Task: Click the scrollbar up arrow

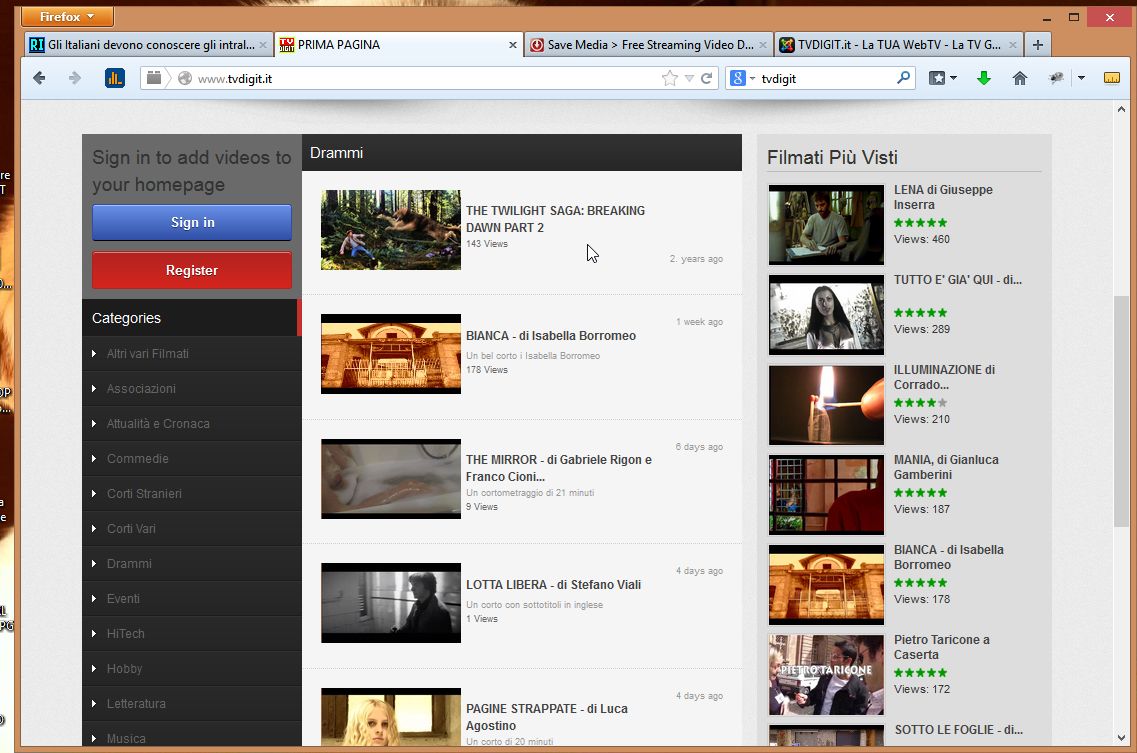Action: point(1121,110)
